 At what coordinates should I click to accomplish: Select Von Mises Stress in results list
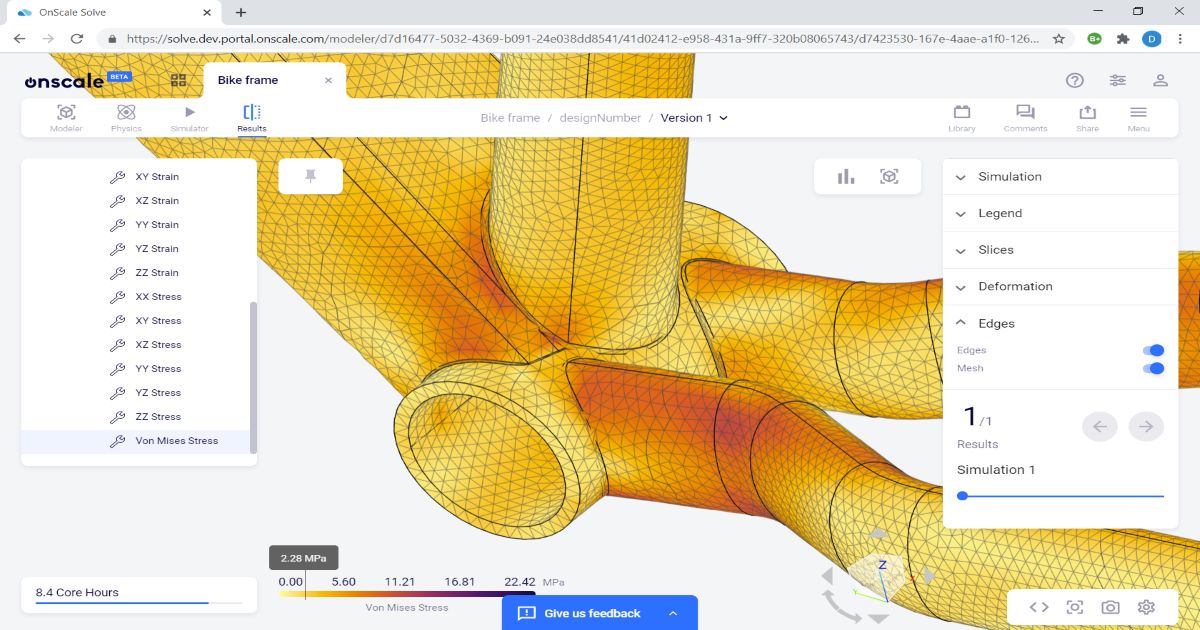pyautogui.click(x=178, y=440)
